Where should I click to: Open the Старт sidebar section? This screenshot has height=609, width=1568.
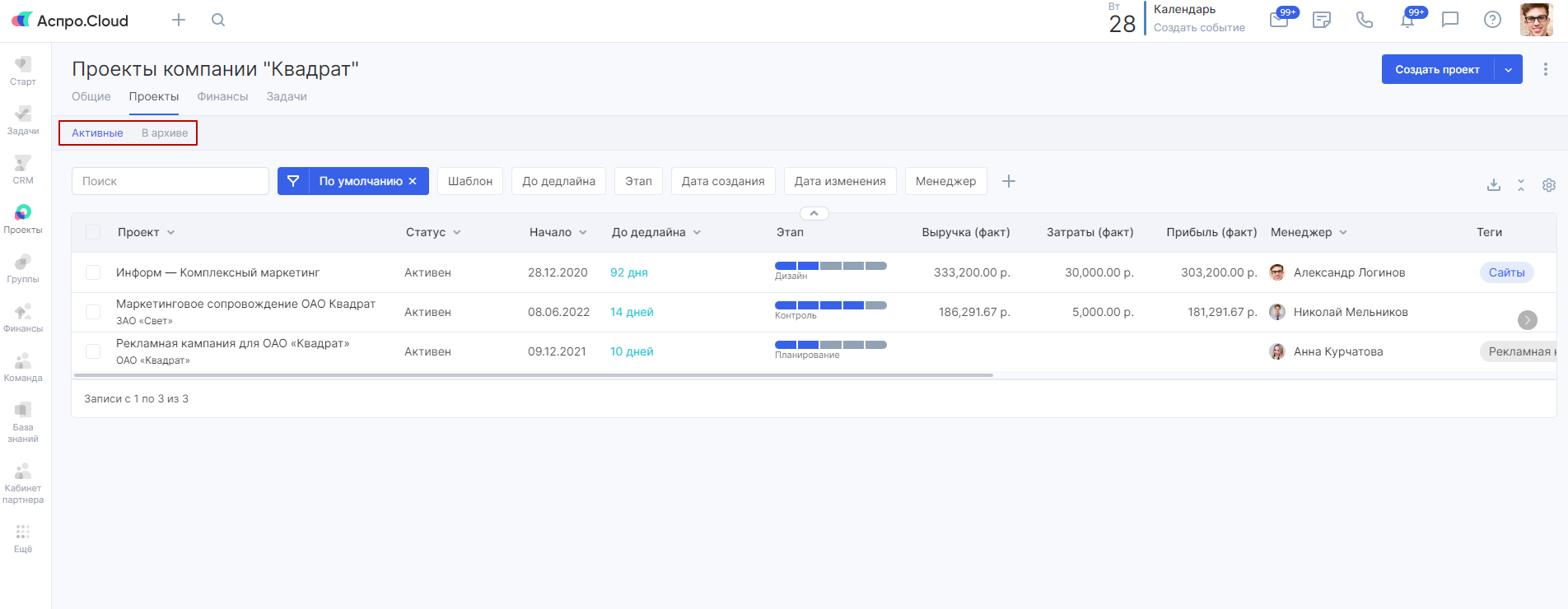click(23, 71)
